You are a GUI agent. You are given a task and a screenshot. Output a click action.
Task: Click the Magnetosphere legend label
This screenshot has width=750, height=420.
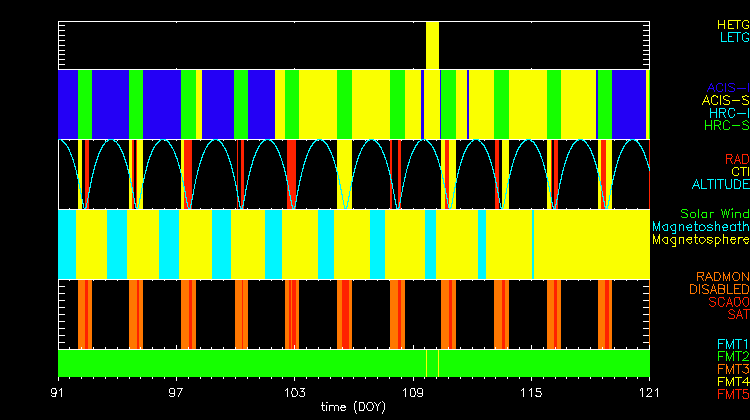pyautogui.click(x=700, y=240)
